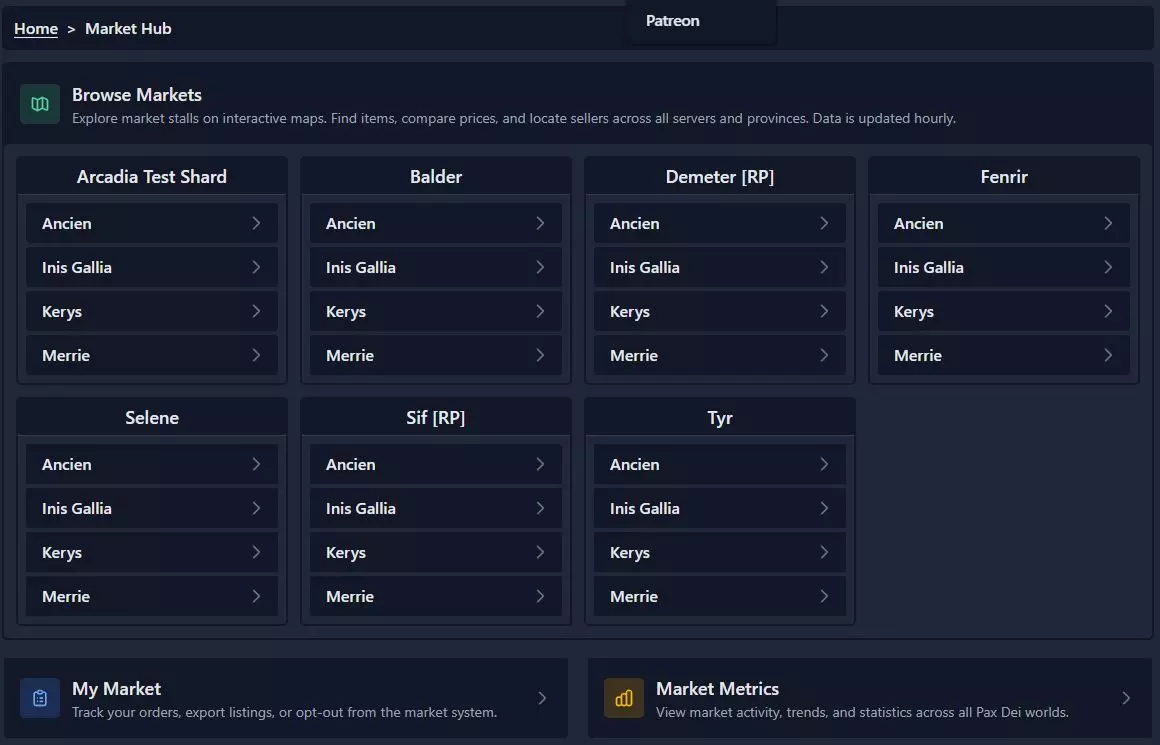Select Inis Gallia under Balder

coord(361,267)
